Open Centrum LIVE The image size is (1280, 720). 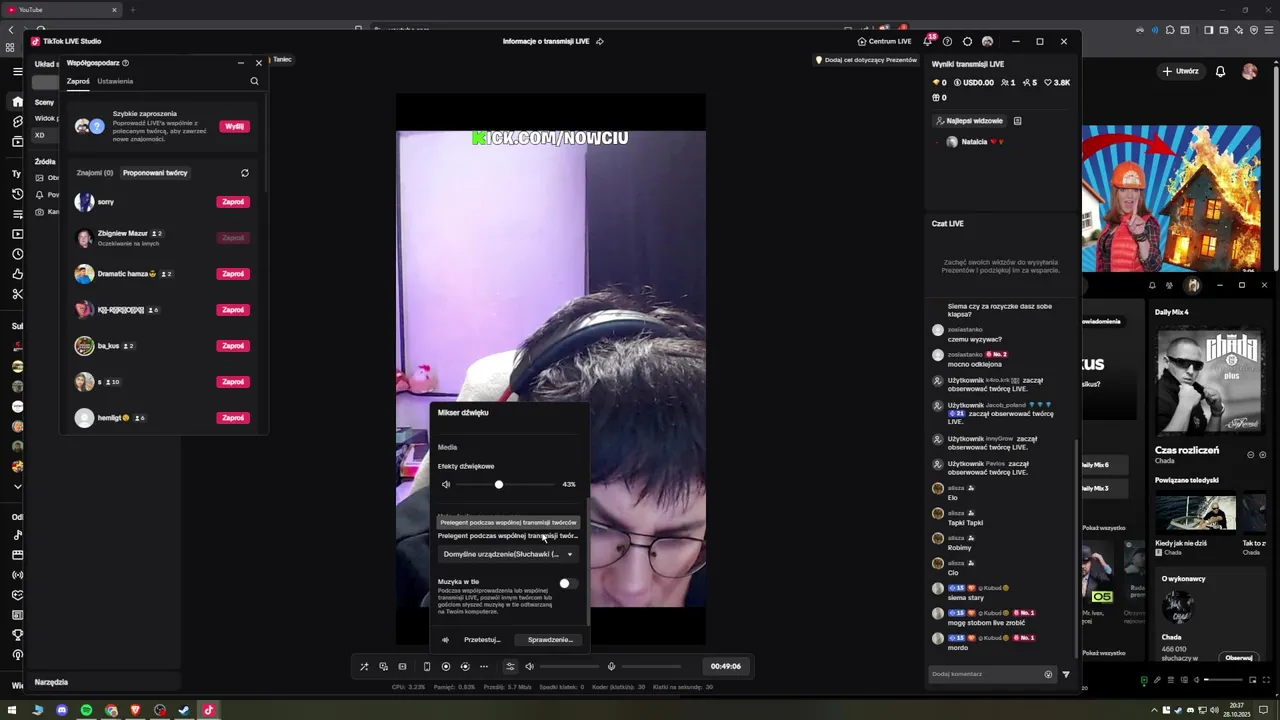884,41
